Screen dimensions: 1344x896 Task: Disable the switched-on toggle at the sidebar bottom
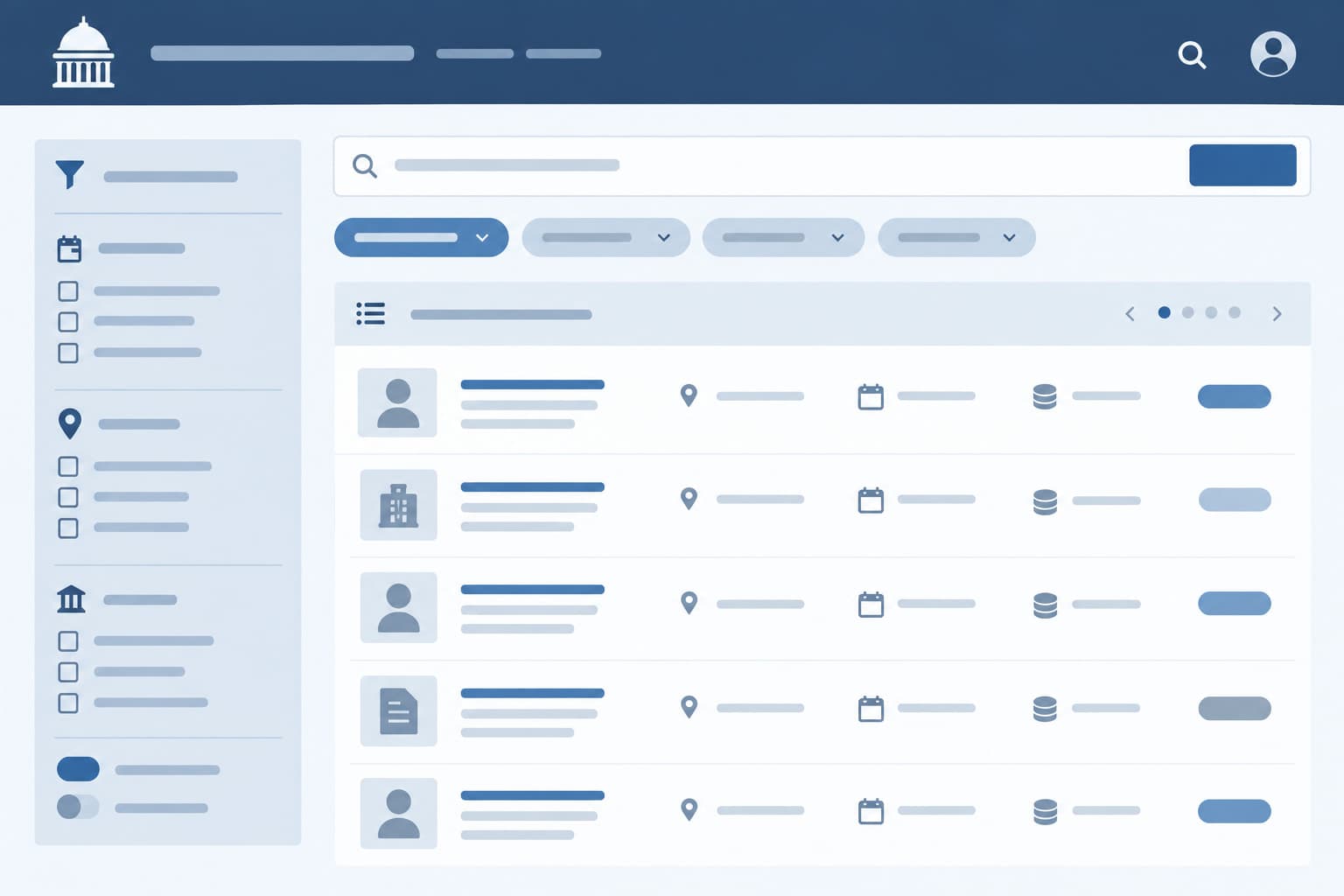(x=78, y=769)
